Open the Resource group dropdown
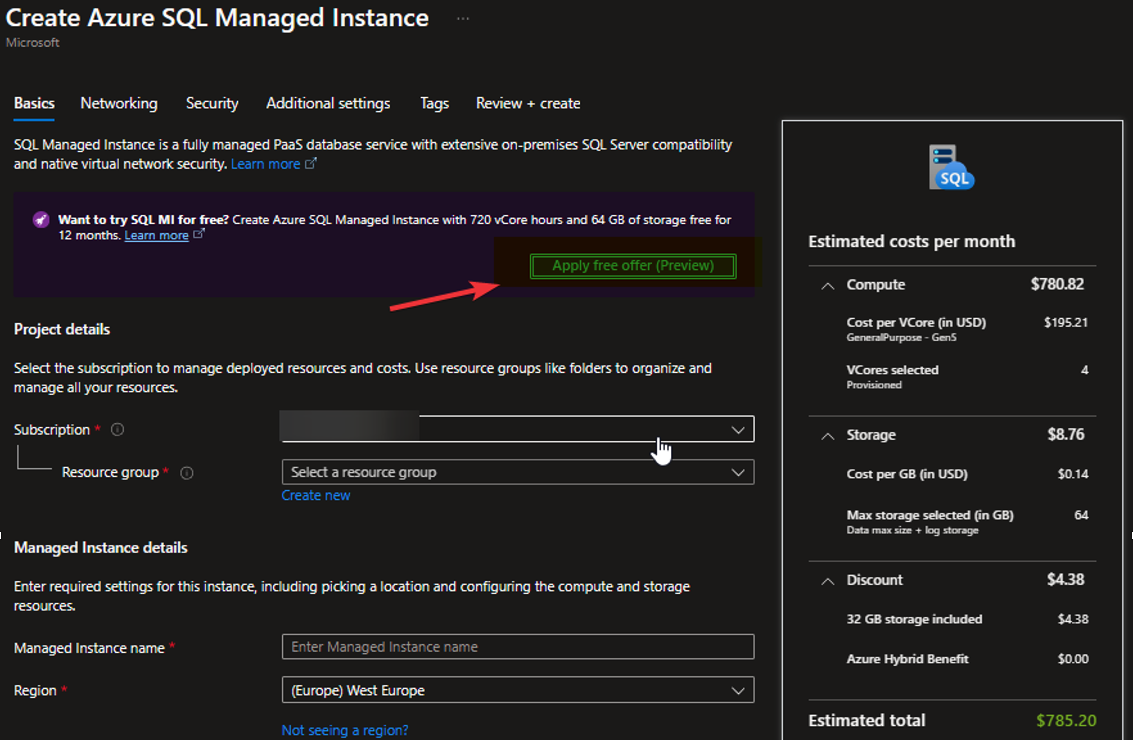Image resolution: width=1133 pixels, height=740 pixels. 518,472
